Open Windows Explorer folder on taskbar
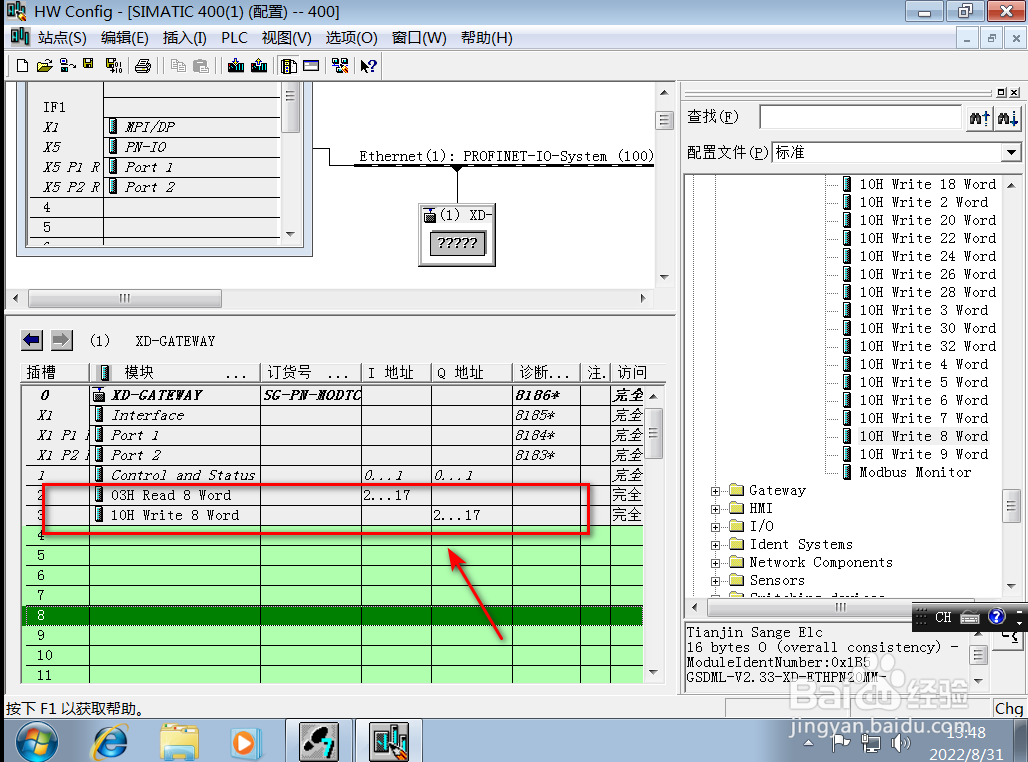1028x762 pixels. pos(179,742)
